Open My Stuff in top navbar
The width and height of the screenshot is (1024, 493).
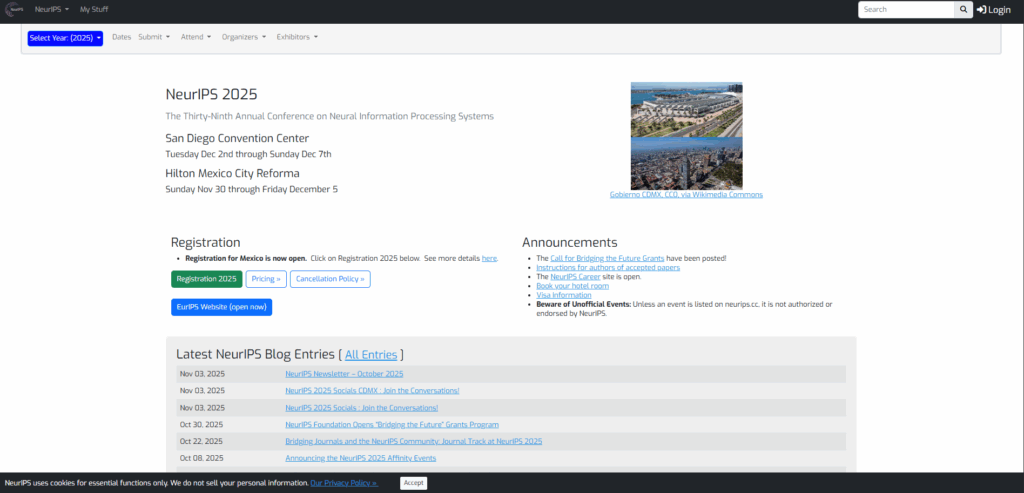[95, 9]
